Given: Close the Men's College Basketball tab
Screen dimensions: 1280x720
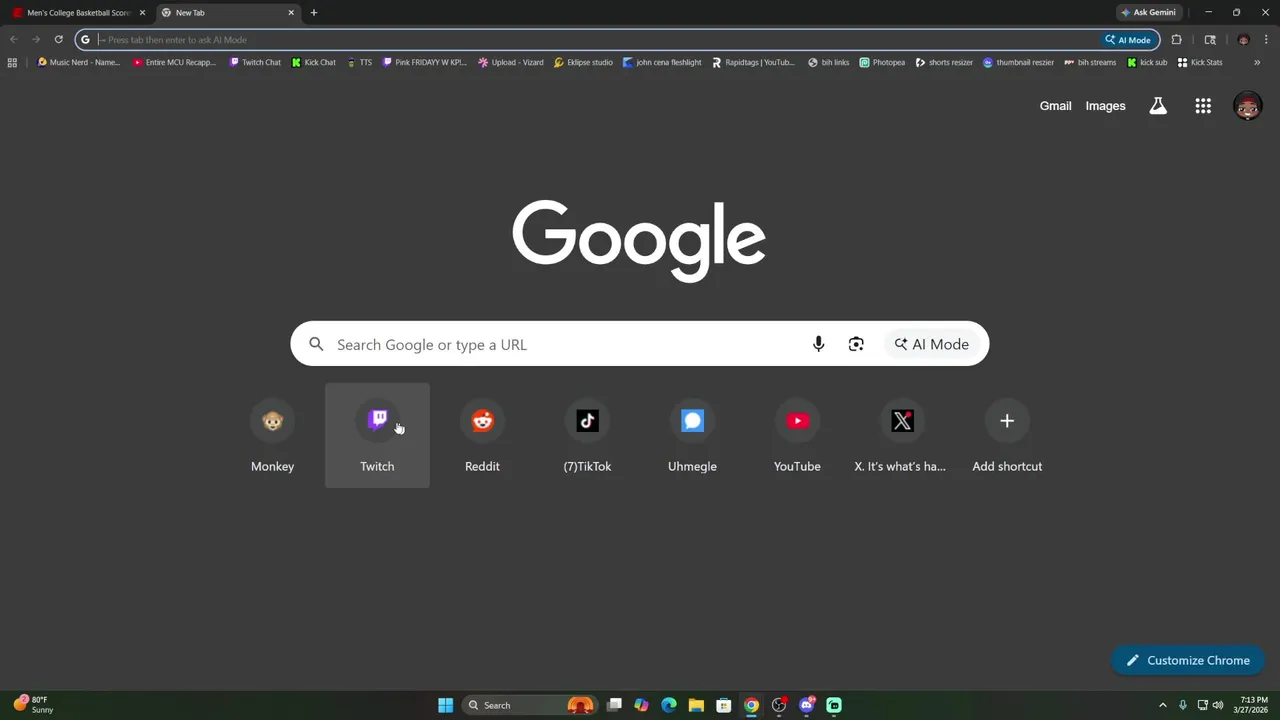Looking at the screenshot, I should (x=142, y=13).
